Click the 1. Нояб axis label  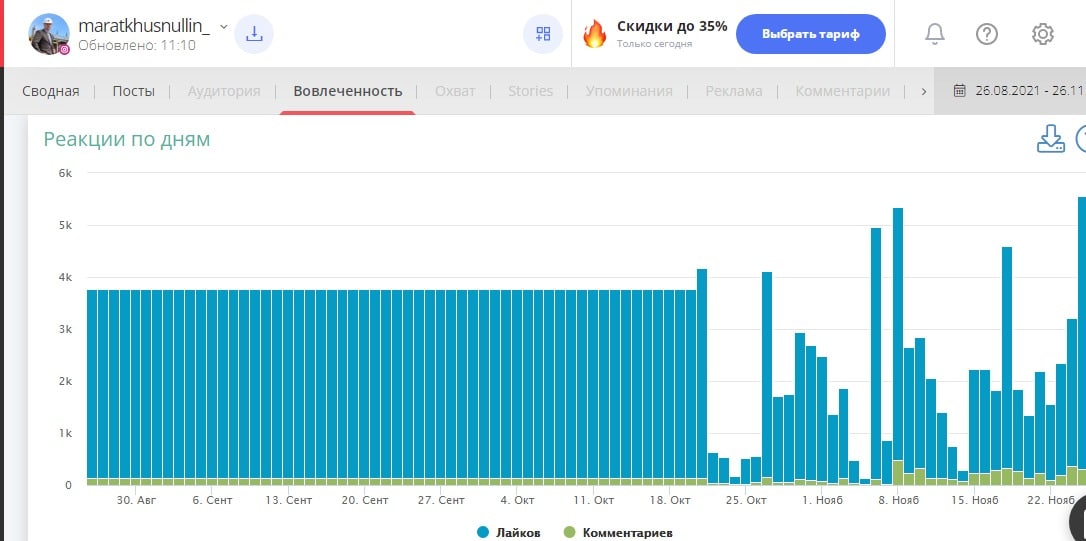coord(821,500)
